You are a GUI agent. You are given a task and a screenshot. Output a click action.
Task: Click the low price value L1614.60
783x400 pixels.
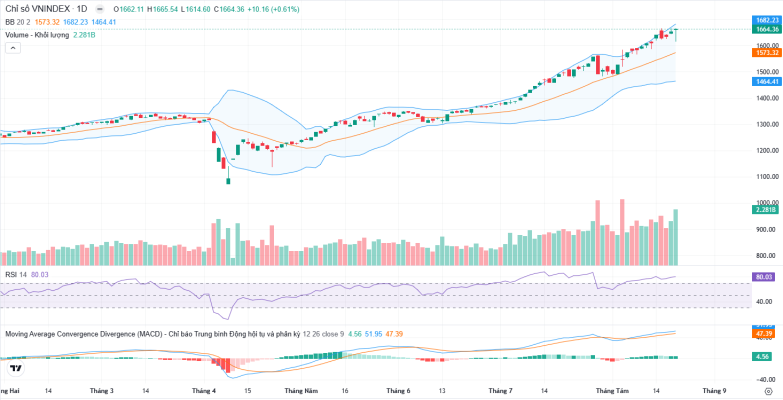click(195, 9)
